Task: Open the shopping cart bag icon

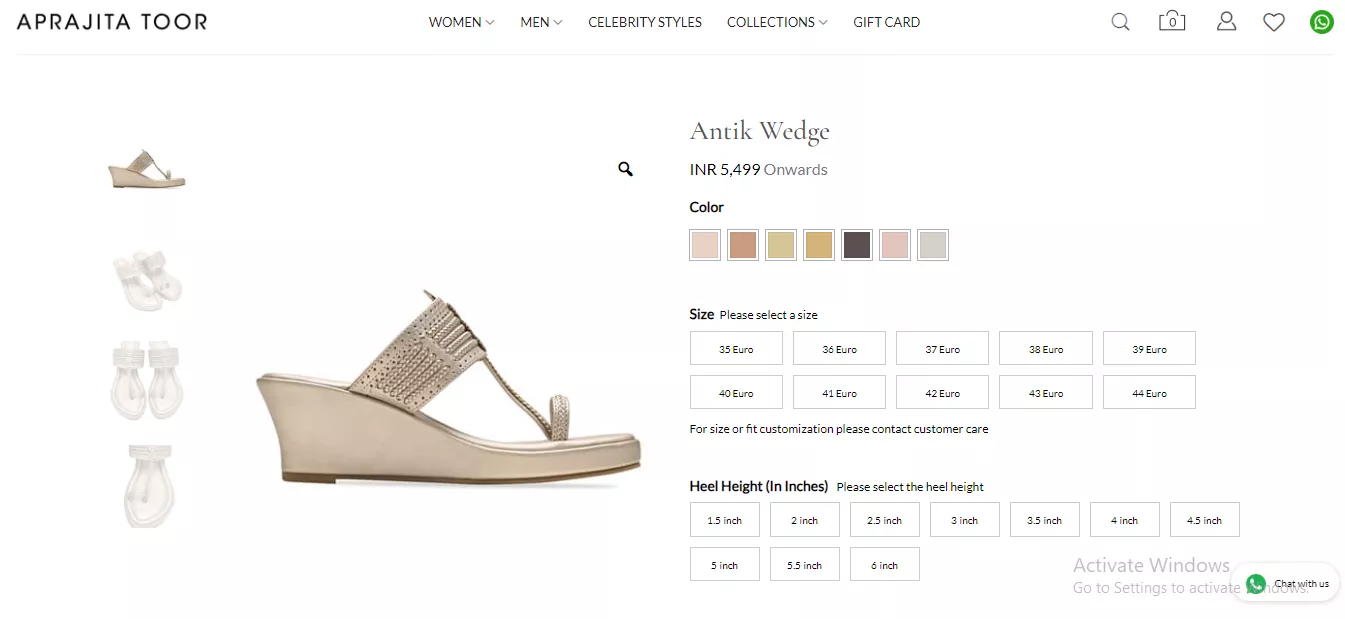Action: pos(1172,21)
